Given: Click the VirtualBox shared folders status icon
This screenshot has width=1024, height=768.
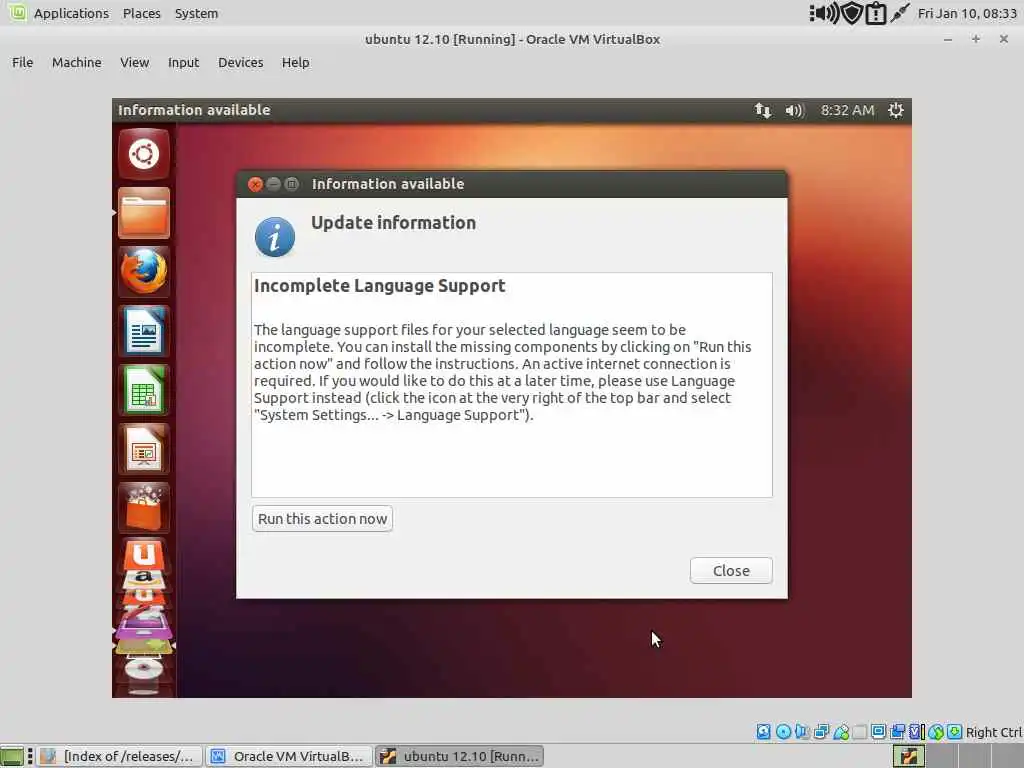Looking at the screenshot, I should pos(860,732).
